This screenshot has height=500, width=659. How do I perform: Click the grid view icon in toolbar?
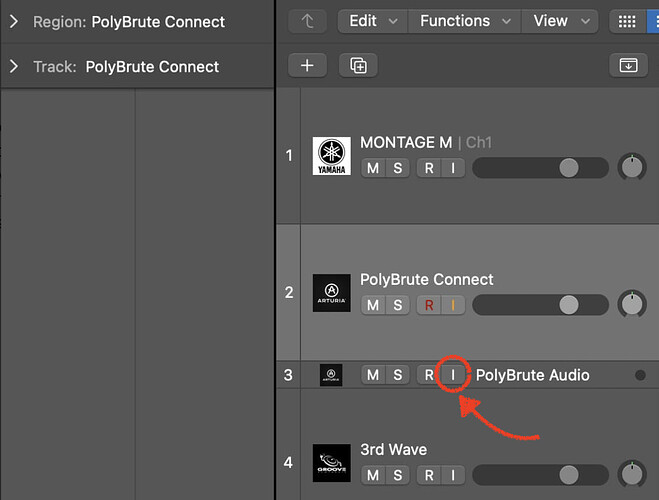coord(627,21)
